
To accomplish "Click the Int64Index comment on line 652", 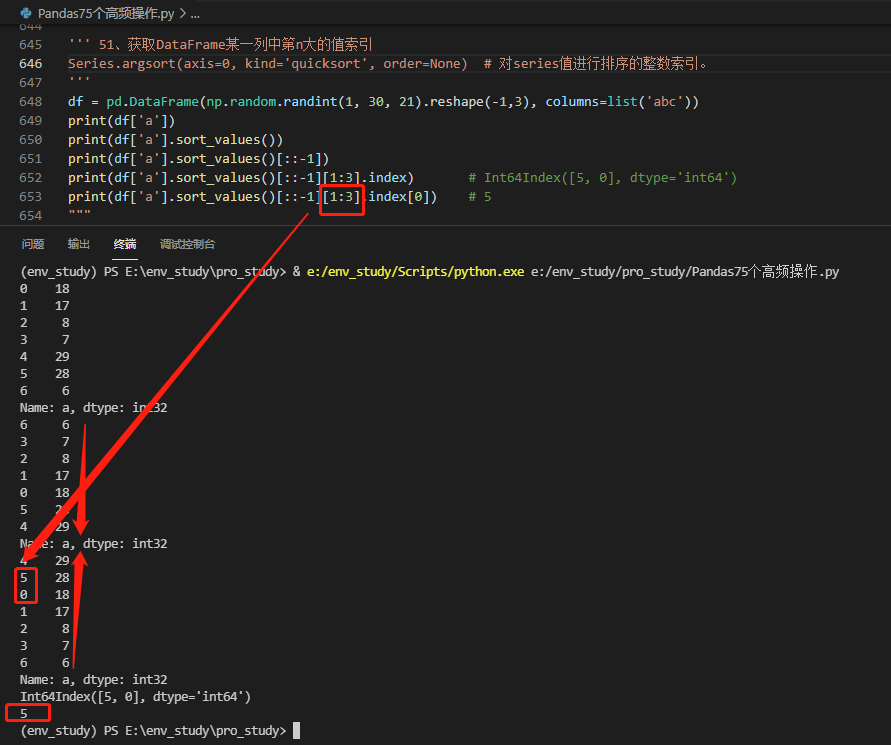I will point(602,178).
